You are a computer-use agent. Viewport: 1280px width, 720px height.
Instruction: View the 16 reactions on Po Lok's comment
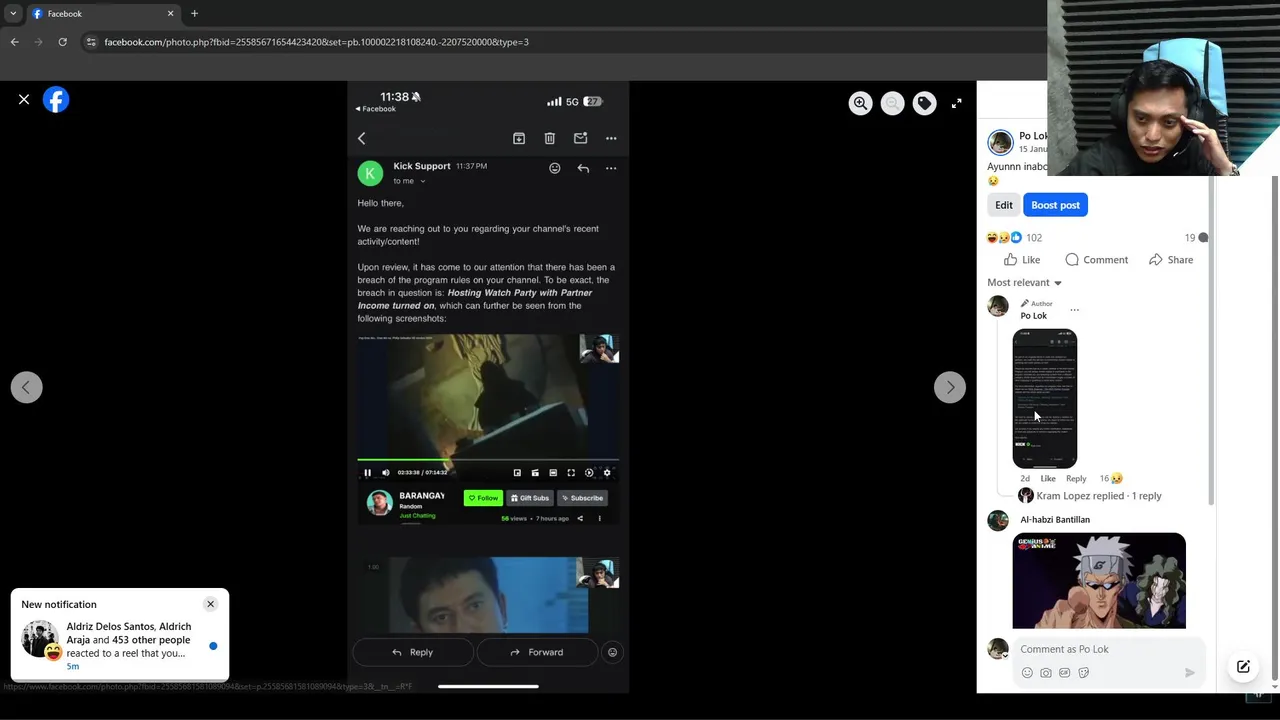coord(1111,479)
